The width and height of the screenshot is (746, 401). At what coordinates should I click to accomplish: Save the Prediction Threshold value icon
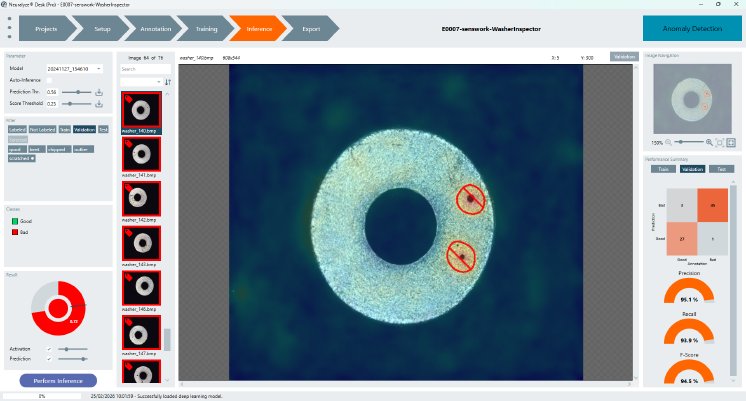coord(99,92)
